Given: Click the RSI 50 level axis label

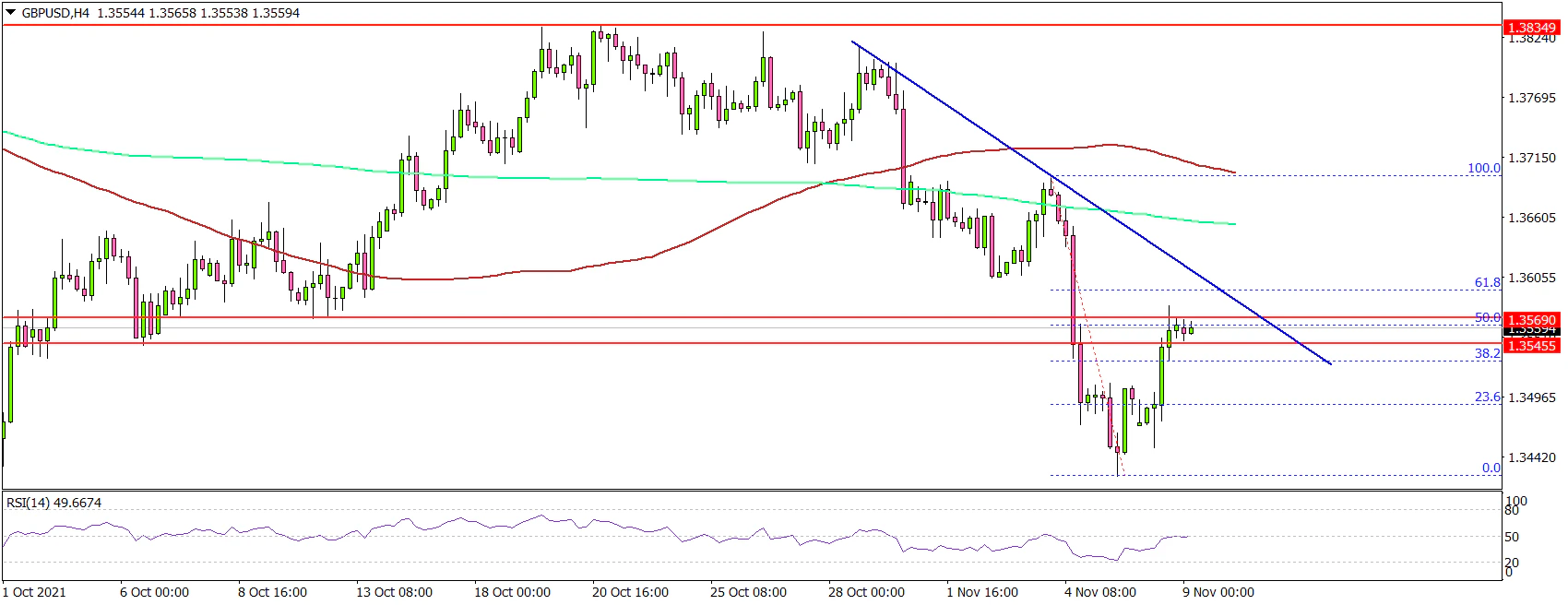Looking at the screenshot, I should tap(1512, 537).
